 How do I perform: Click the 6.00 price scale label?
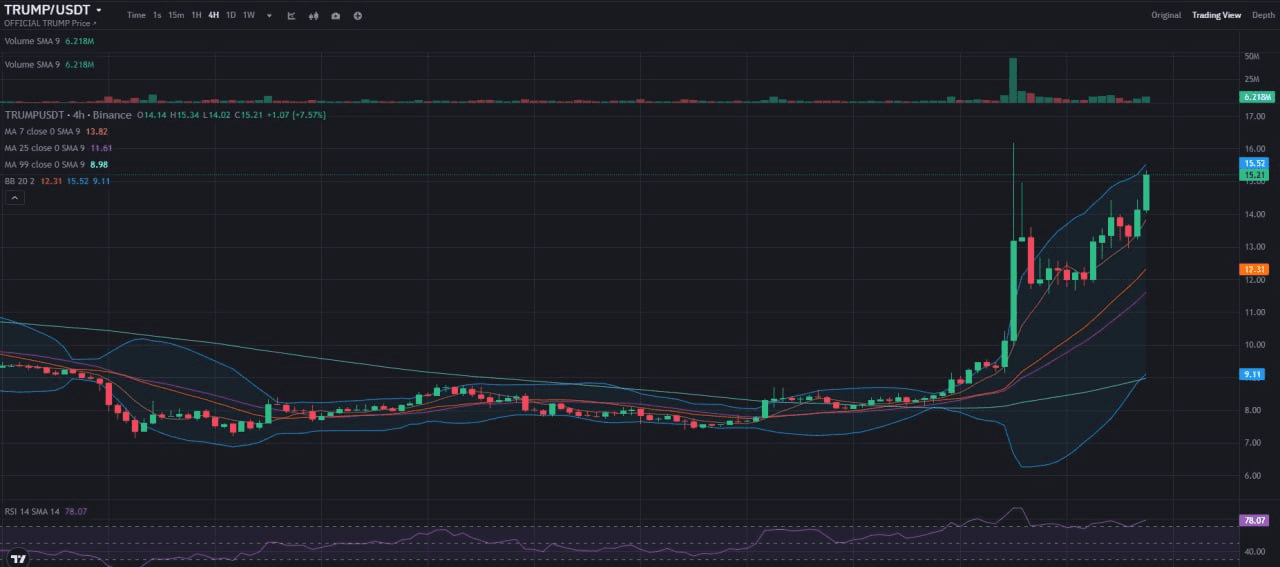pyautogui.click(x=1255, y=476)
